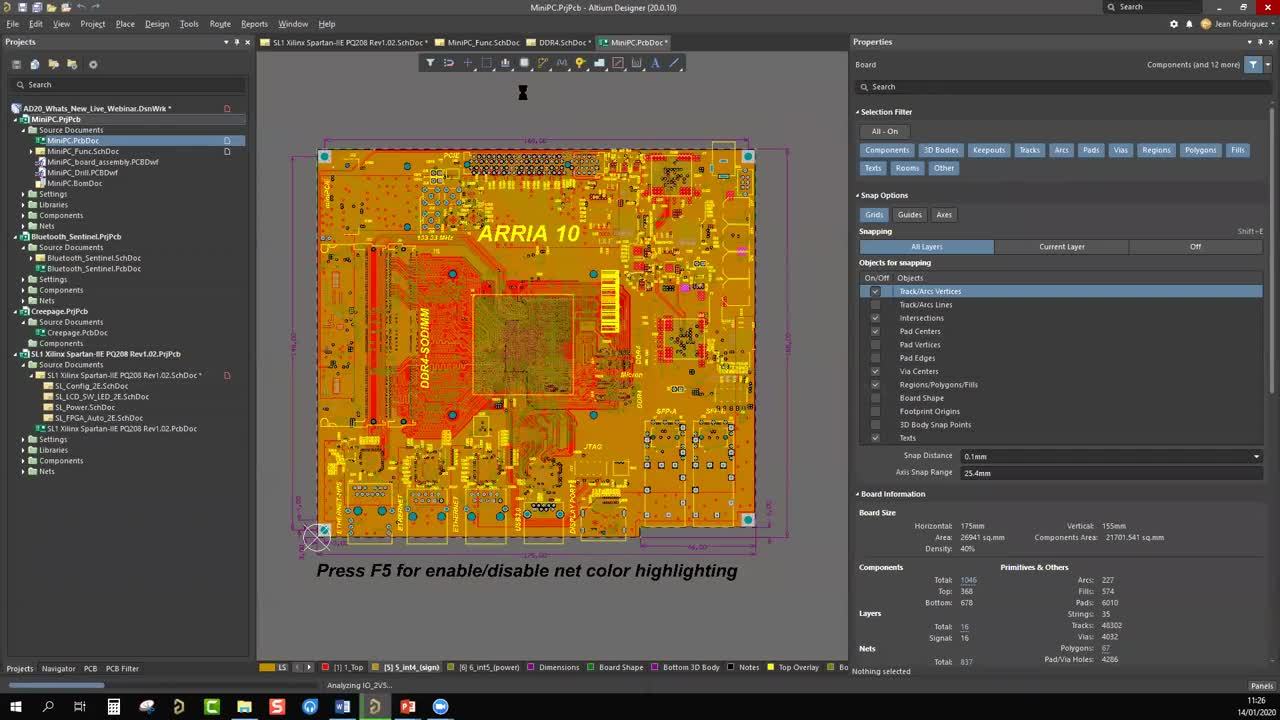Toggle the Board Shape snapping option
Screen dimensions: 1280x720
pyautogui.click(x=875, y=398)
